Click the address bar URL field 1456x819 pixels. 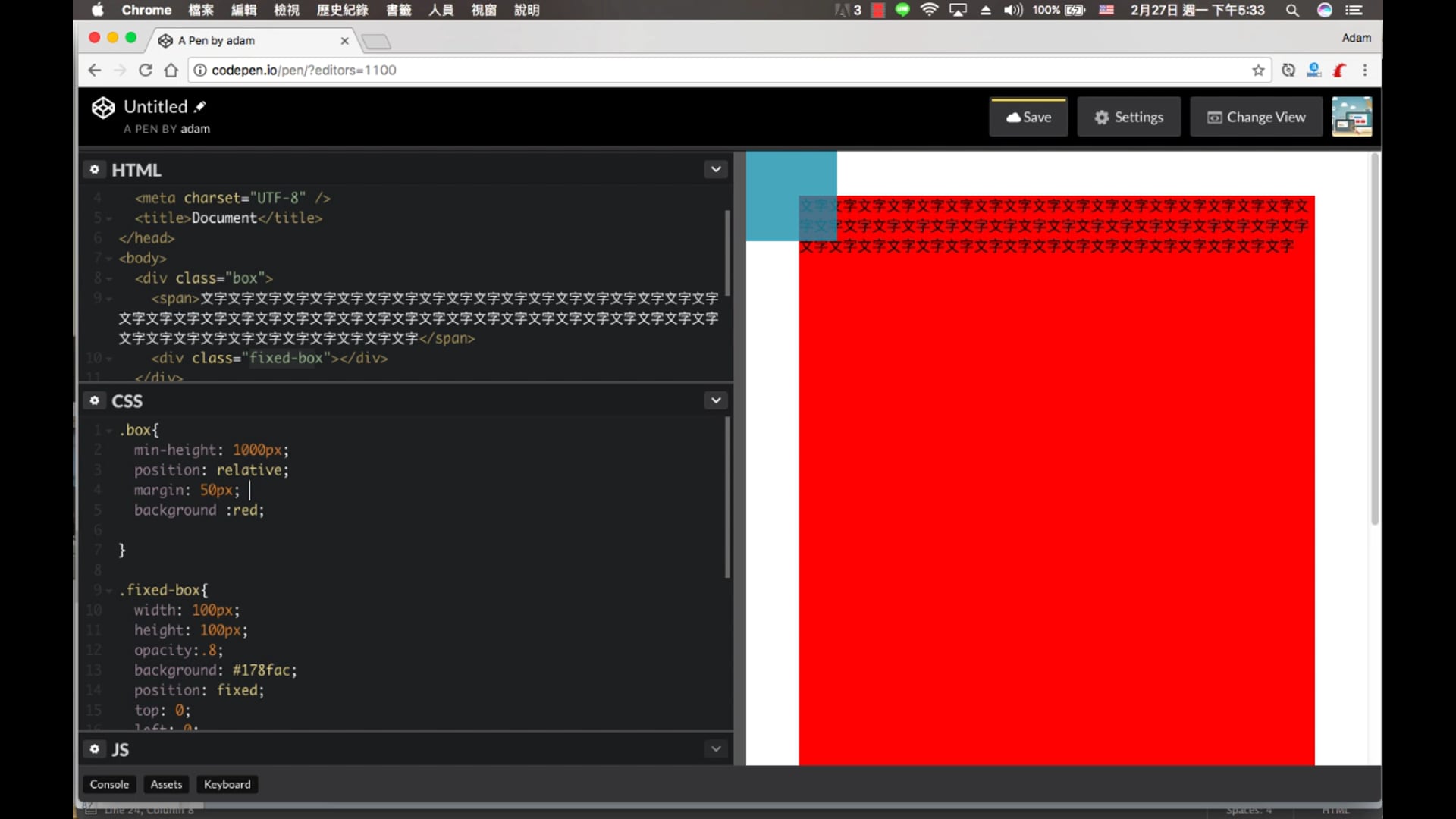coord(682,70)
